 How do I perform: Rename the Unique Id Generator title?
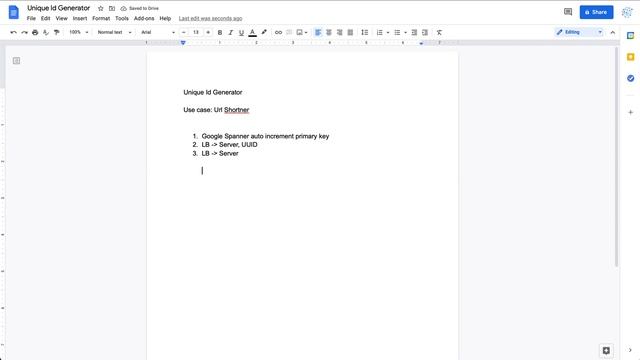pyautogui.click(x=58, y=8)
